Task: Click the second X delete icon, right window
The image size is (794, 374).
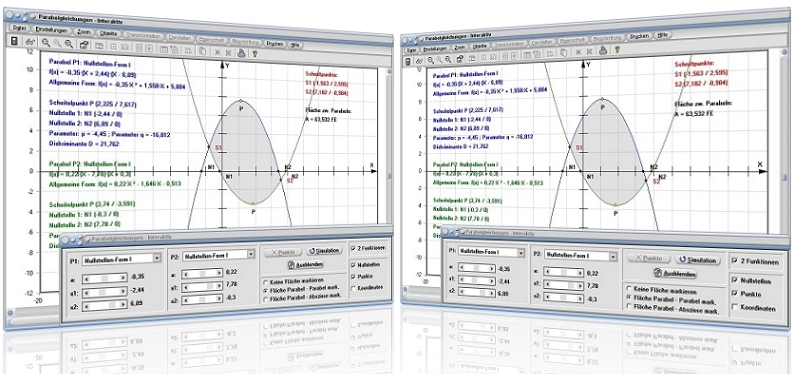Action: tap(588, 51)
